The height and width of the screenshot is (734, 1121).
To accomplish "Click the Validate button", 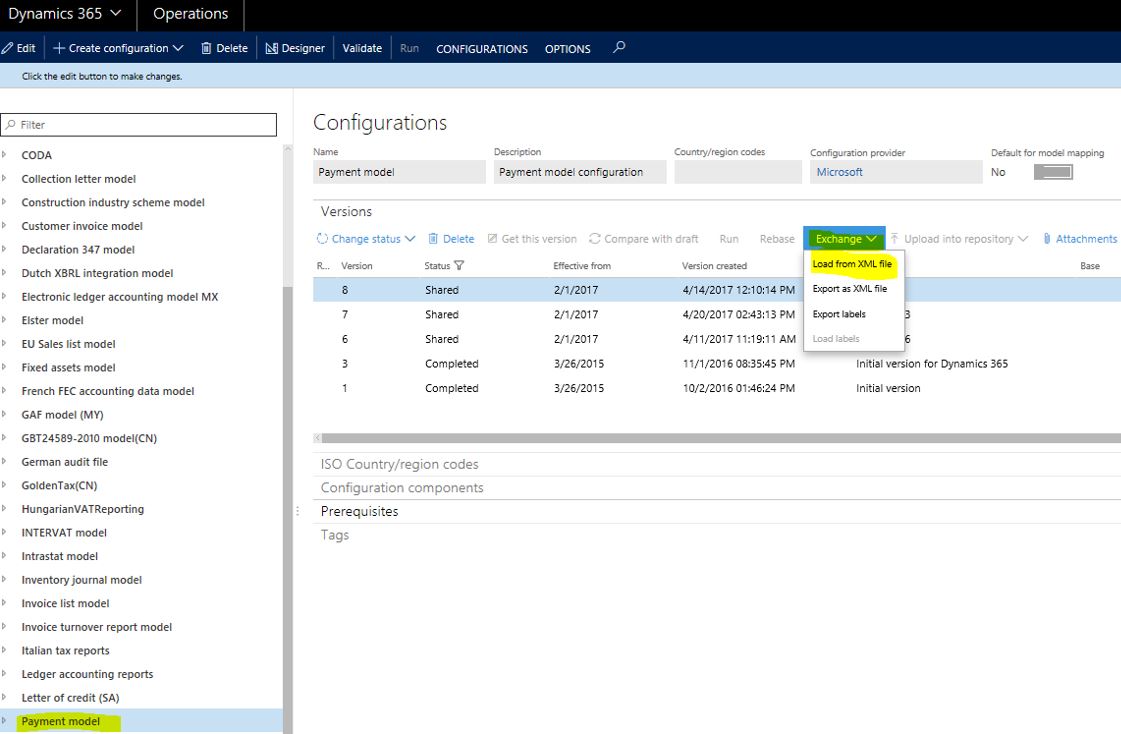I will [x=362, y=48].
